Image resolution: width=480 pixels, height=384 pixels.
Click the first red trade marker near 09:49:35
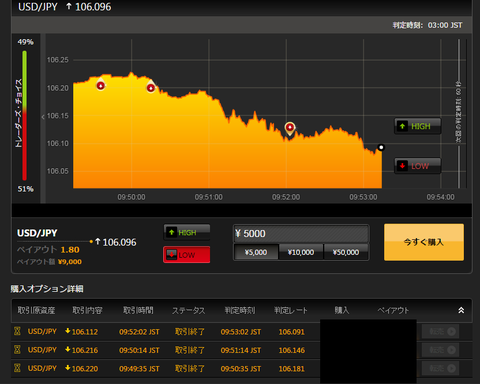pyautogui.click(x=101, y=85)
